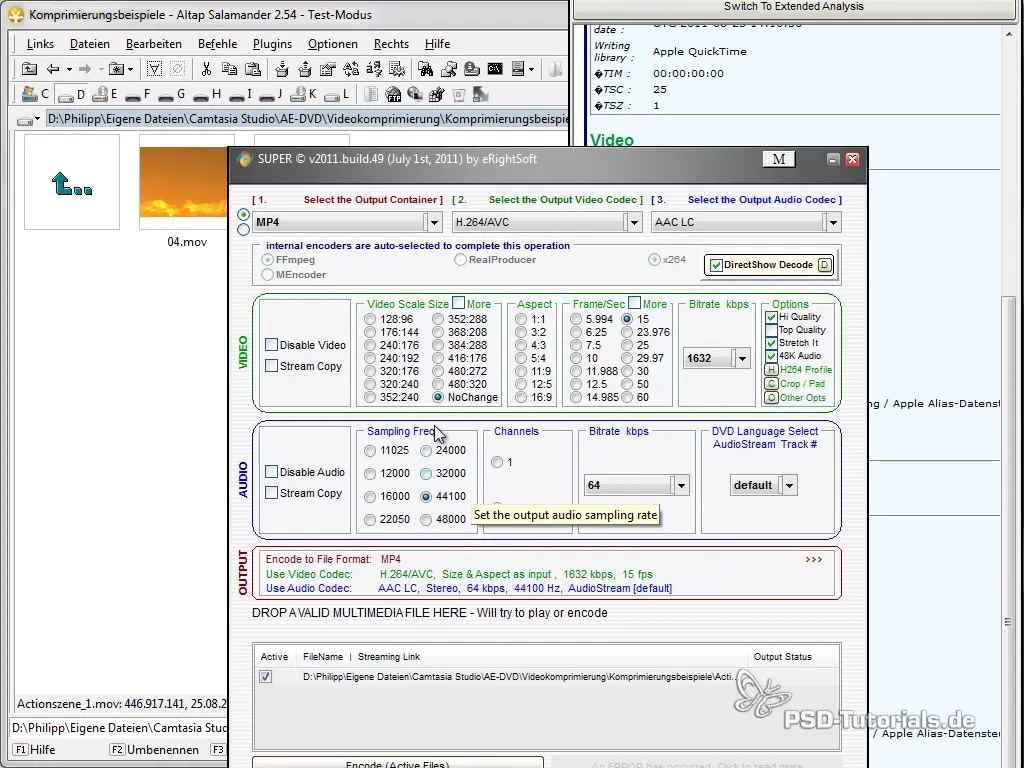The width and height of the screenshot is (1024, 768).
Task: Click the filter selection icon in Salamander
Action: point(154,69)
